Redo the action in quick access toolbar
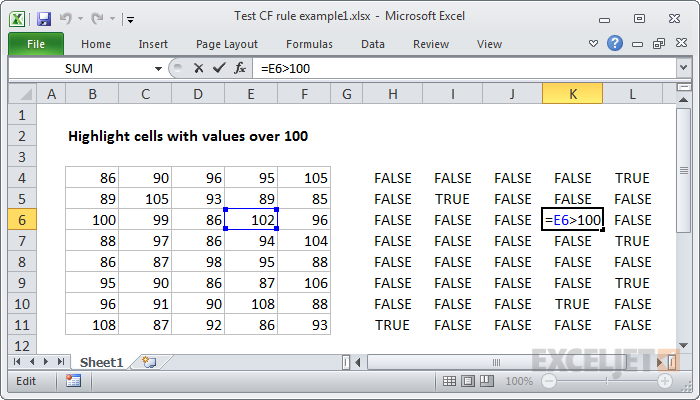Screen dimensions: 700x400 (97, 18)
